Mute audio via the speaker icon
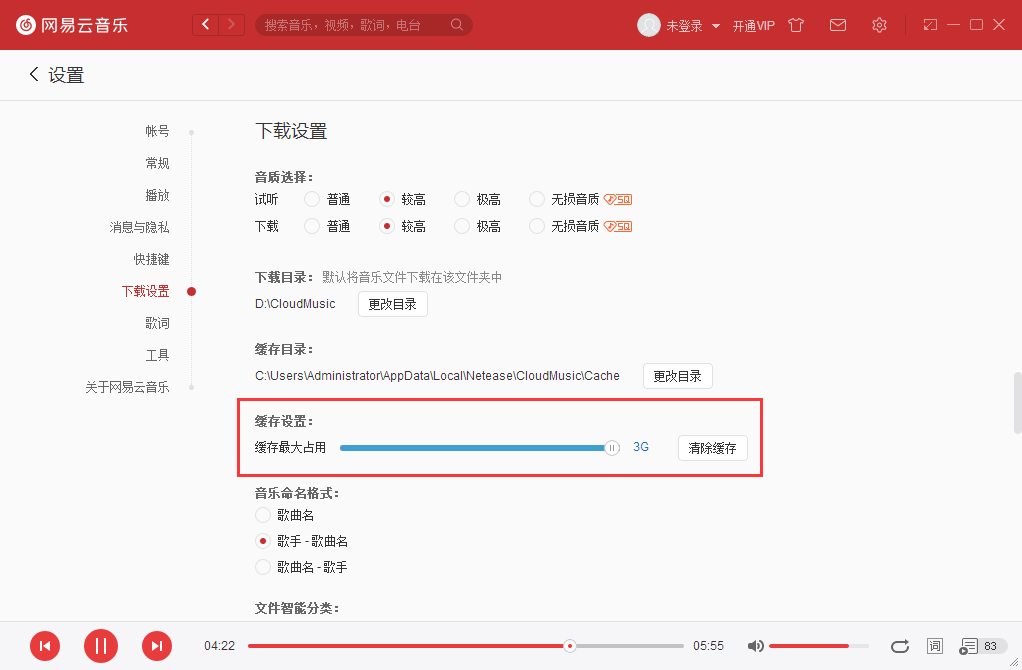The height and width of the screenshot is (670, 1022). point(756,646)
